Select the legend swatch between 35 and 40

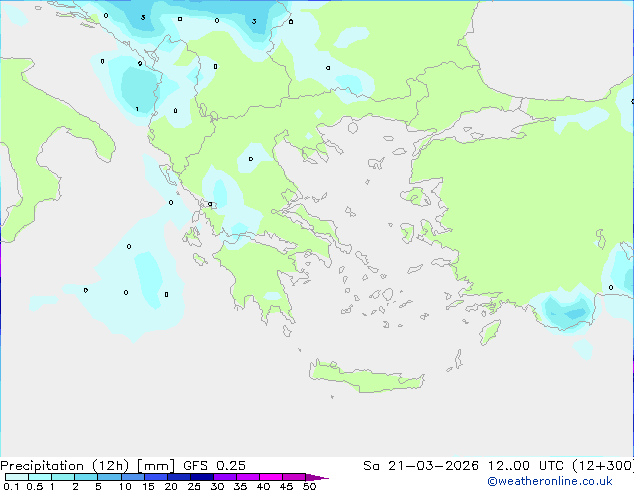pyautogui.click(x=247, y=477)
